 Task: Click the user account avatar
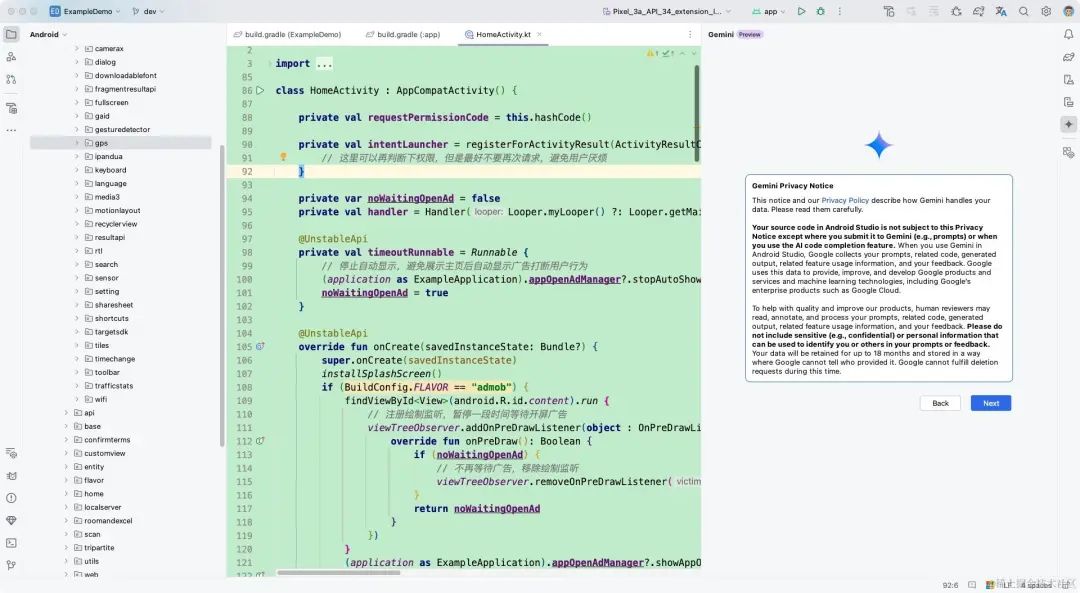tap(1068, 11)
